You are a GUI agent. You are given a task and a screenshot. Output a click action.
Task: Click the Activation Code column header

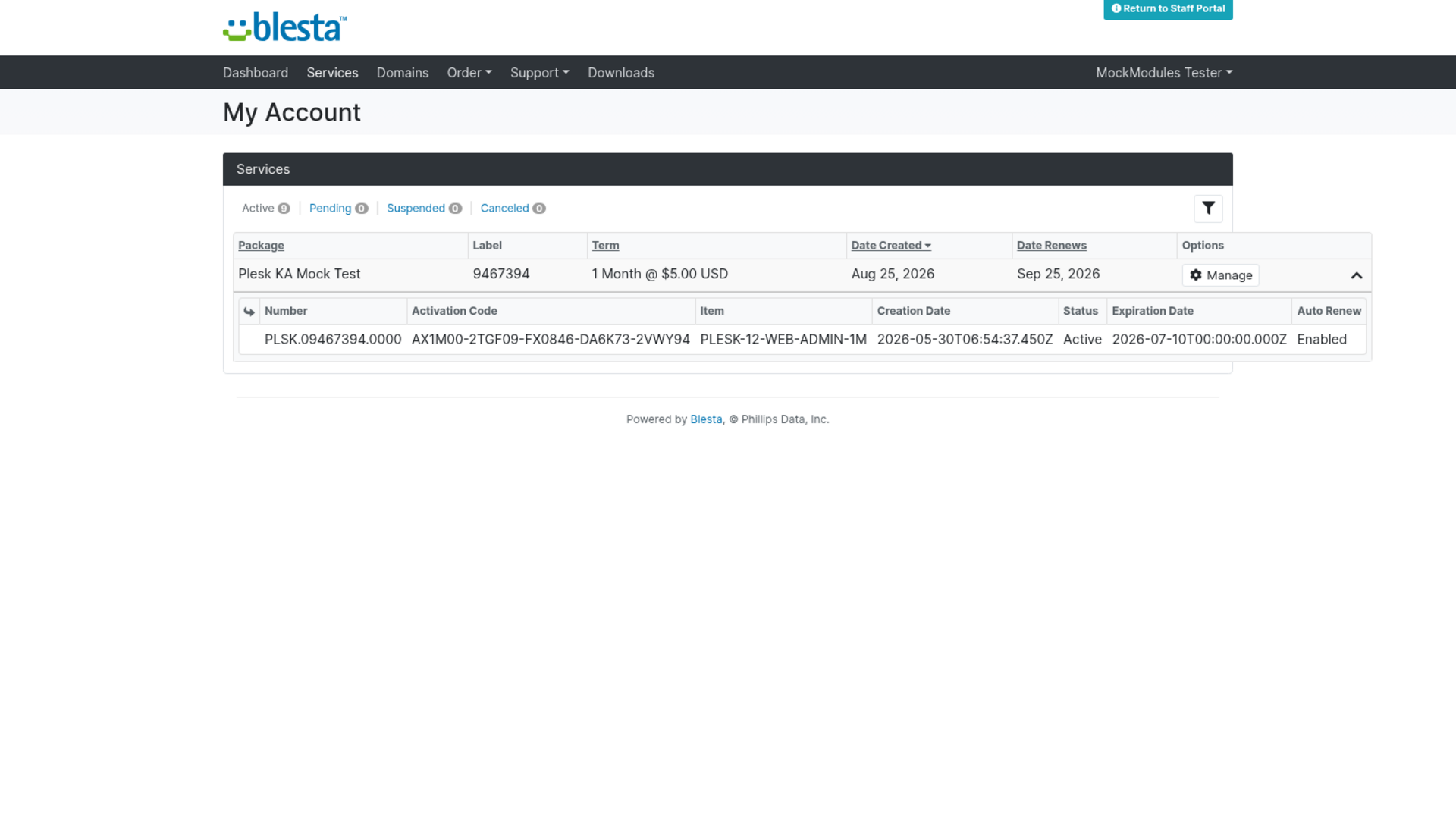(x=454, y=312)
